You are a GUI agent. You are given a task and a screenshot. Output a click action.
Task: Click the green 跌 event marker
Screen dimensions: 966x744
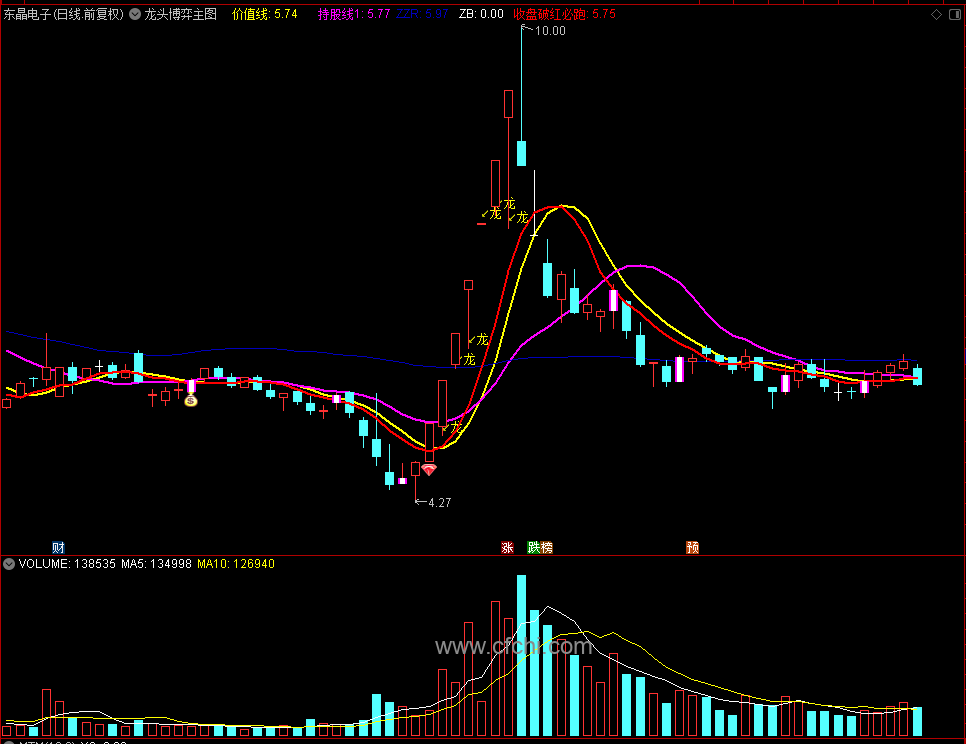click(534, 548)
